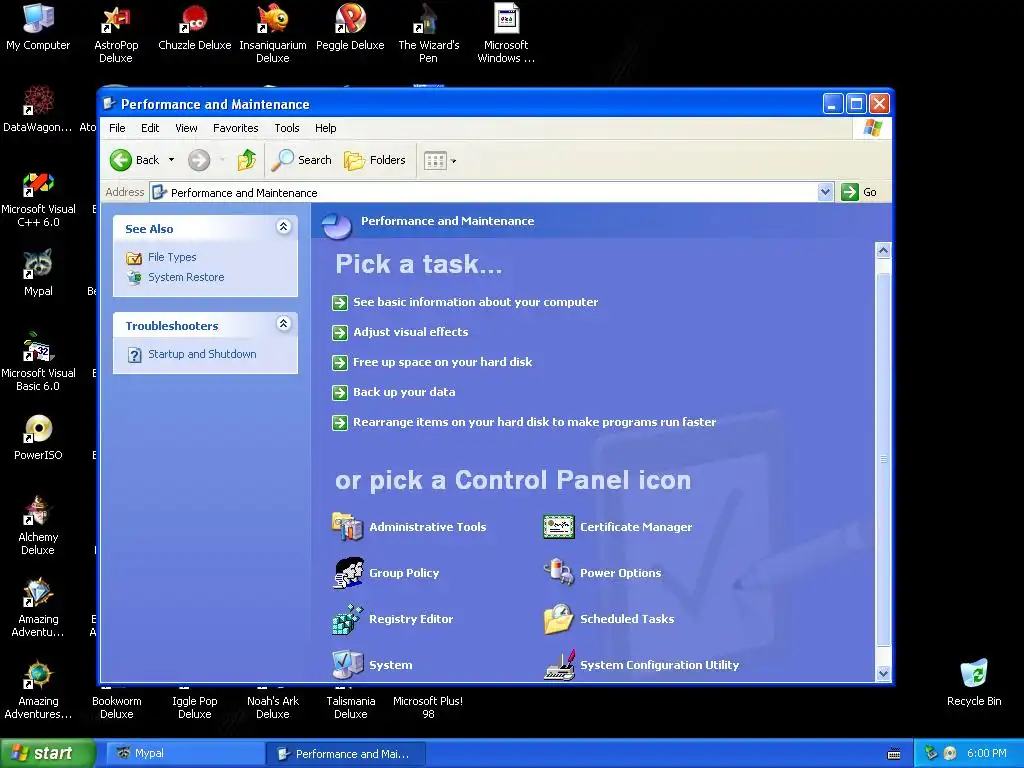Choose Free up space on your hard disk
This screenshot has width=1024, height=768.
(442, 362)
